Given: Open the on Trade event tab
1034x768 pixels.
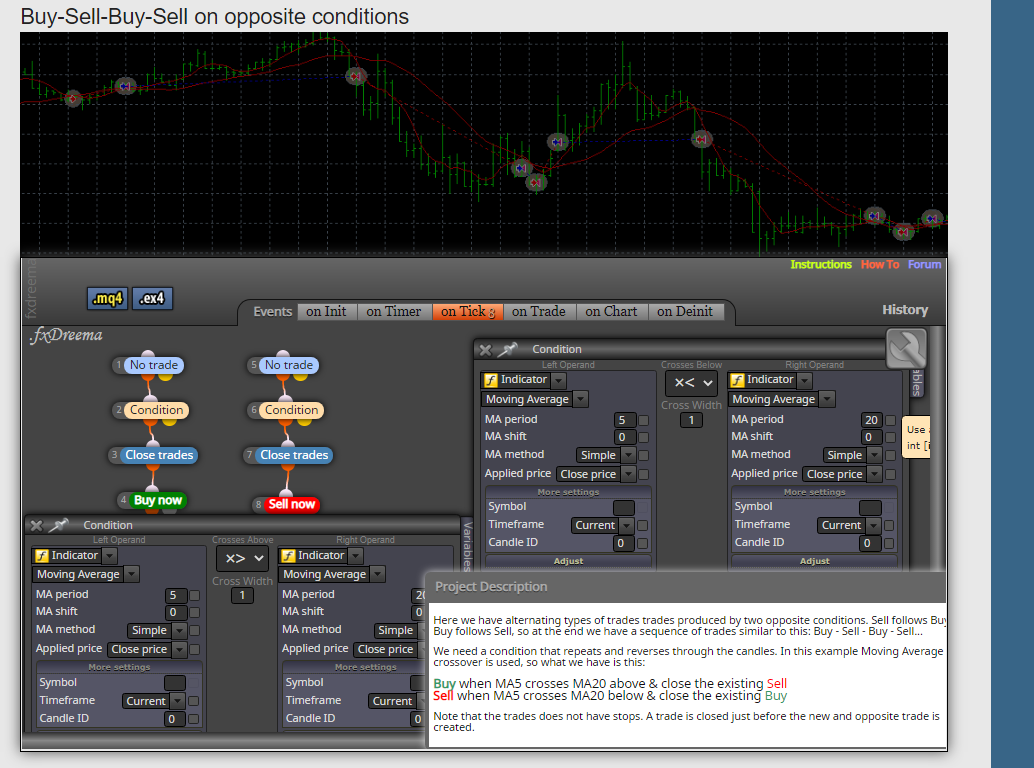Looking at the screenshot, I should click(x=539, y=311).
